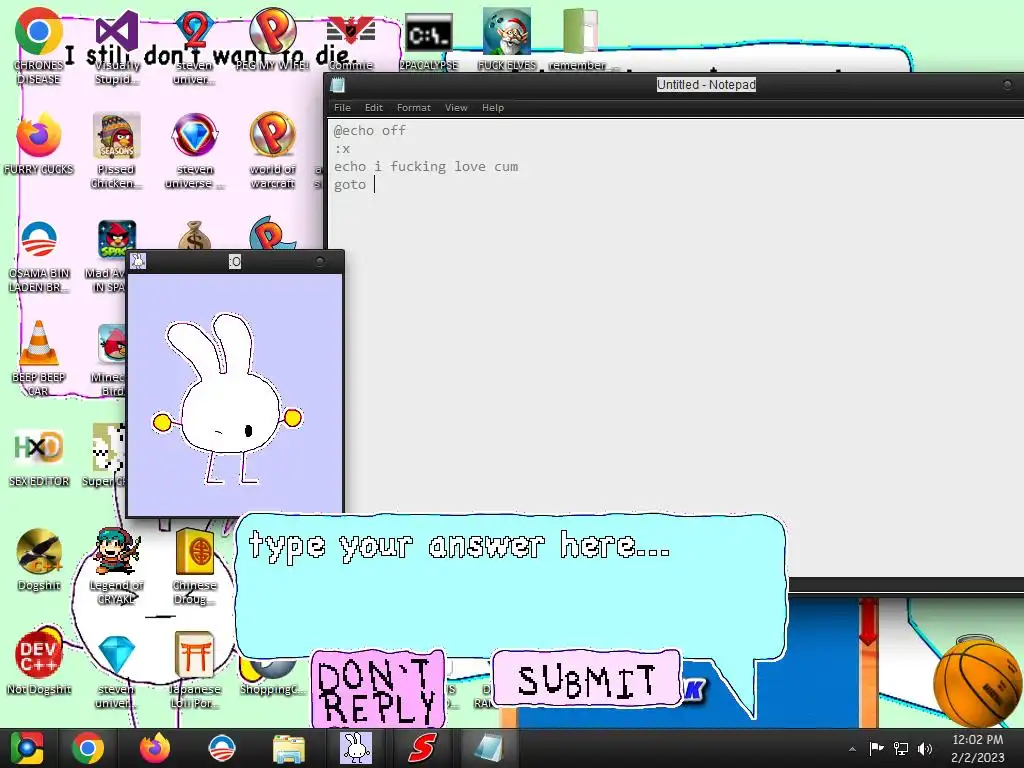Screen dimensions: 1024x768
Task: Click the money bag desktop icon
Action: point(195,236)
